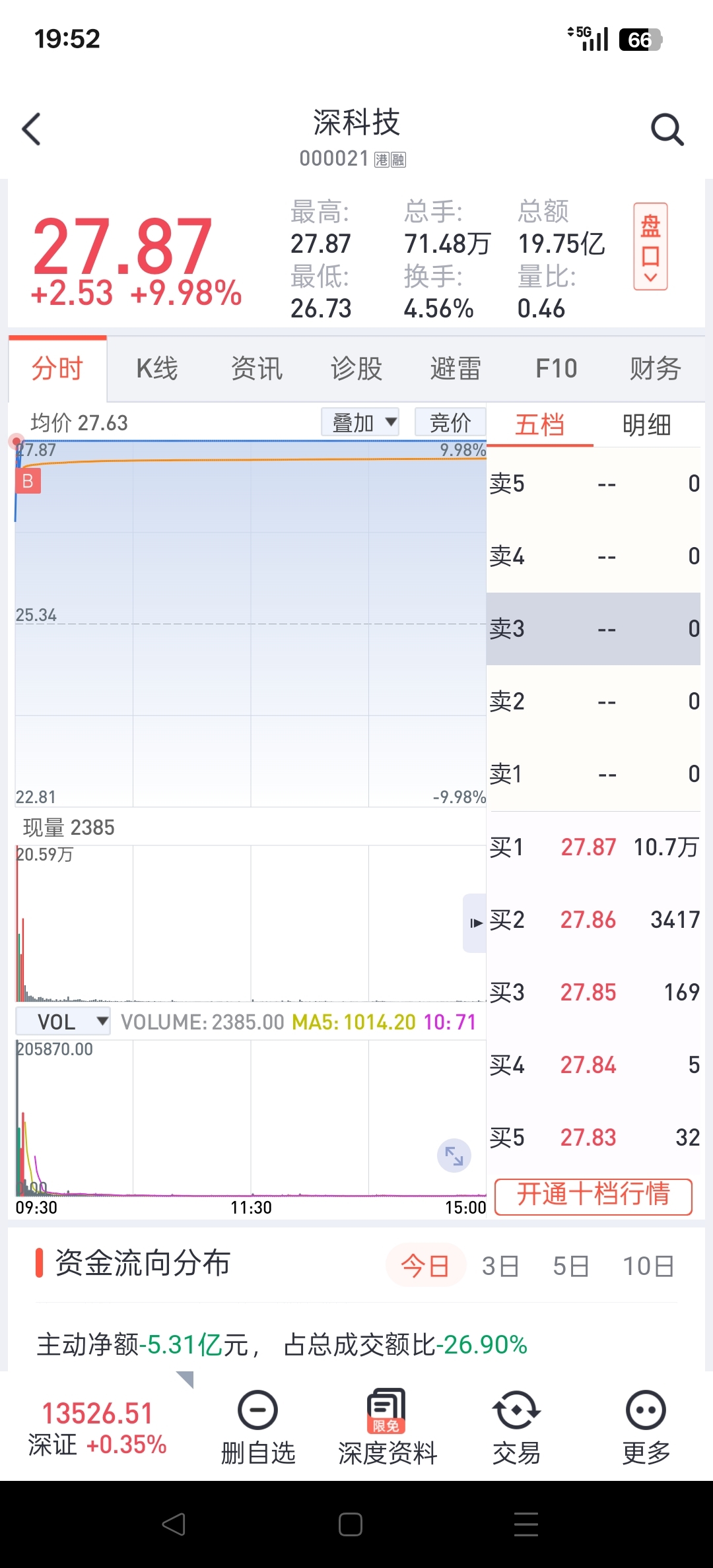Open the 明细 details tab

[x=646, y=426]
